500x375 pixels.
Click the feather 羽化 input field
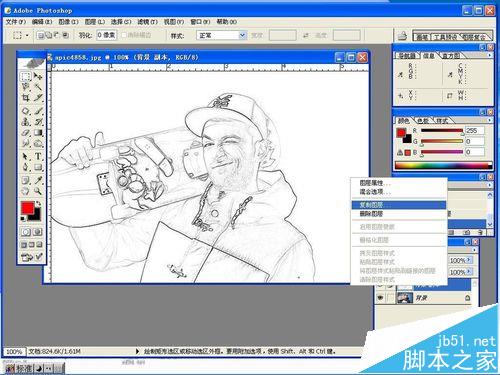107,35
